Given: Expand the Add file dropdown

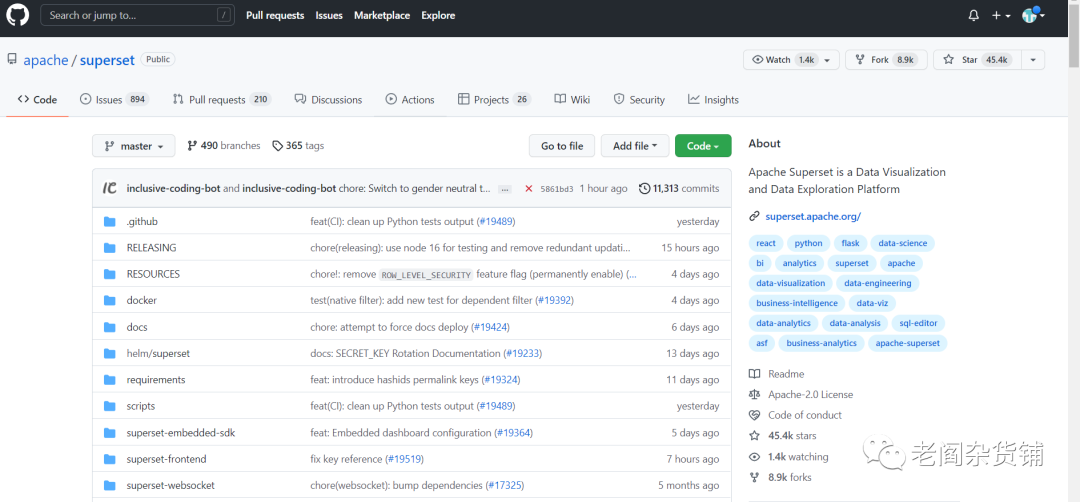Looking at the screenshot, I should pyautogui.click(x=635, y=146).
